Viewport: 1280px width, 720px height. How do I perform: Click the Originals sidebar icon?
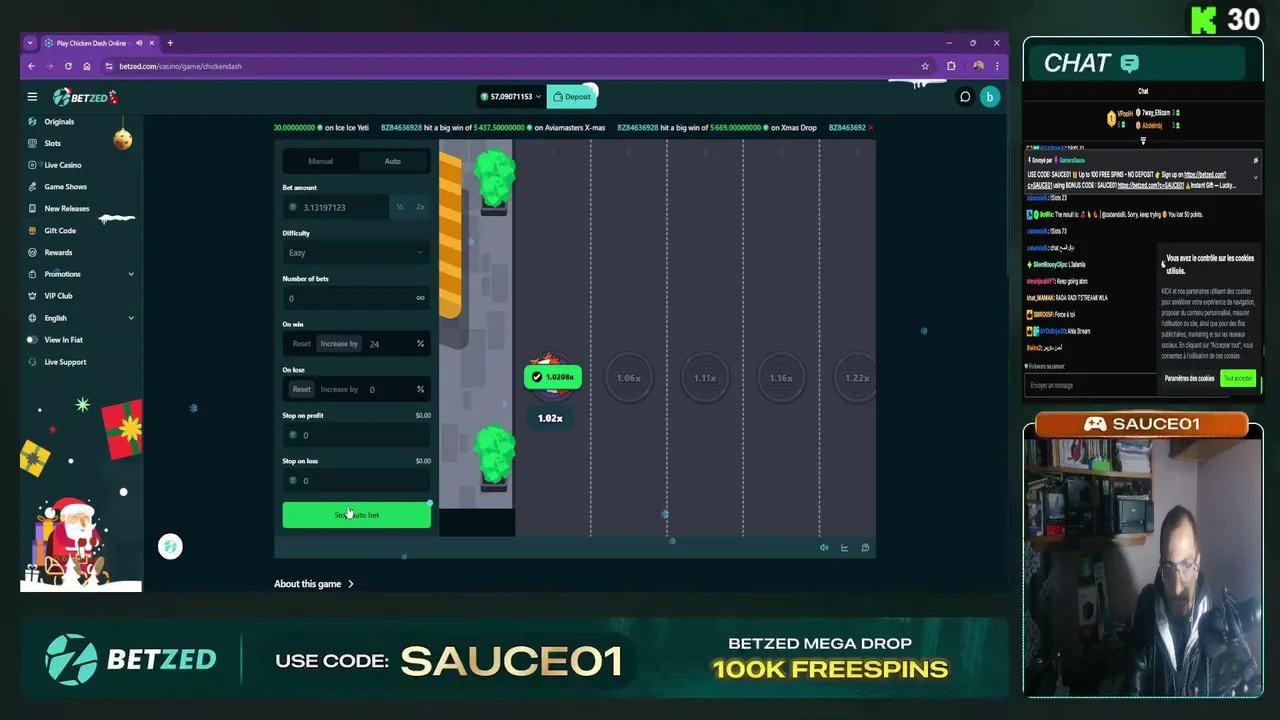coord(32,121)
